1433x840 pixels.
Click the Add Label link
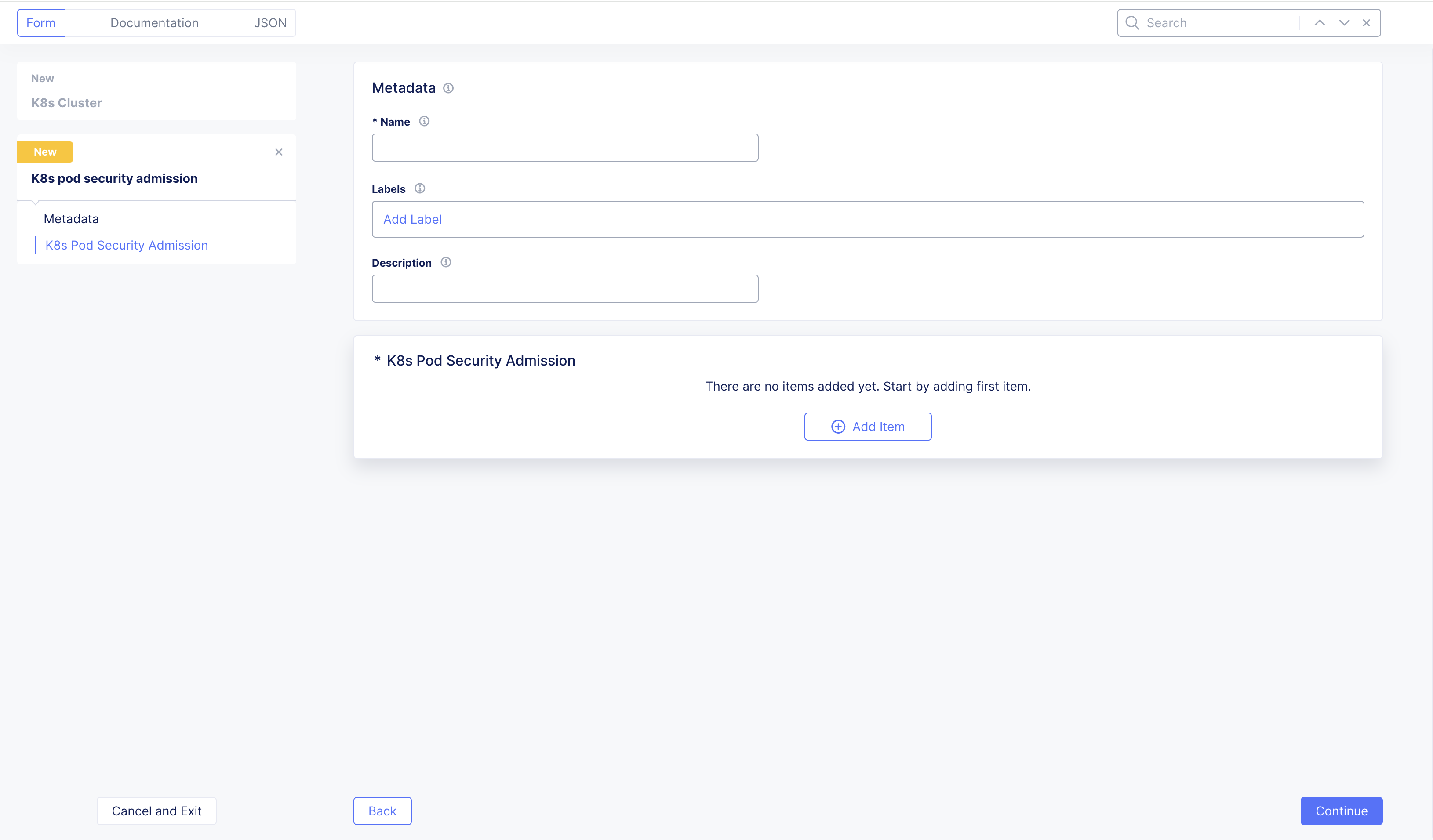click(412, 219)
